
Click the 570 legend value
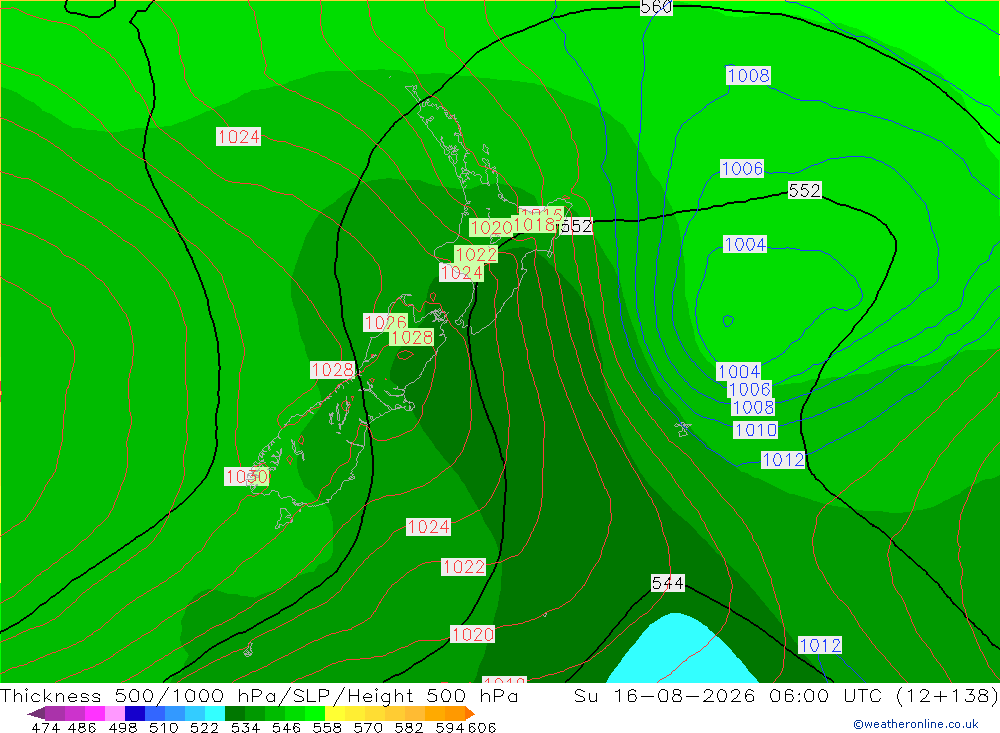point(368,728)
